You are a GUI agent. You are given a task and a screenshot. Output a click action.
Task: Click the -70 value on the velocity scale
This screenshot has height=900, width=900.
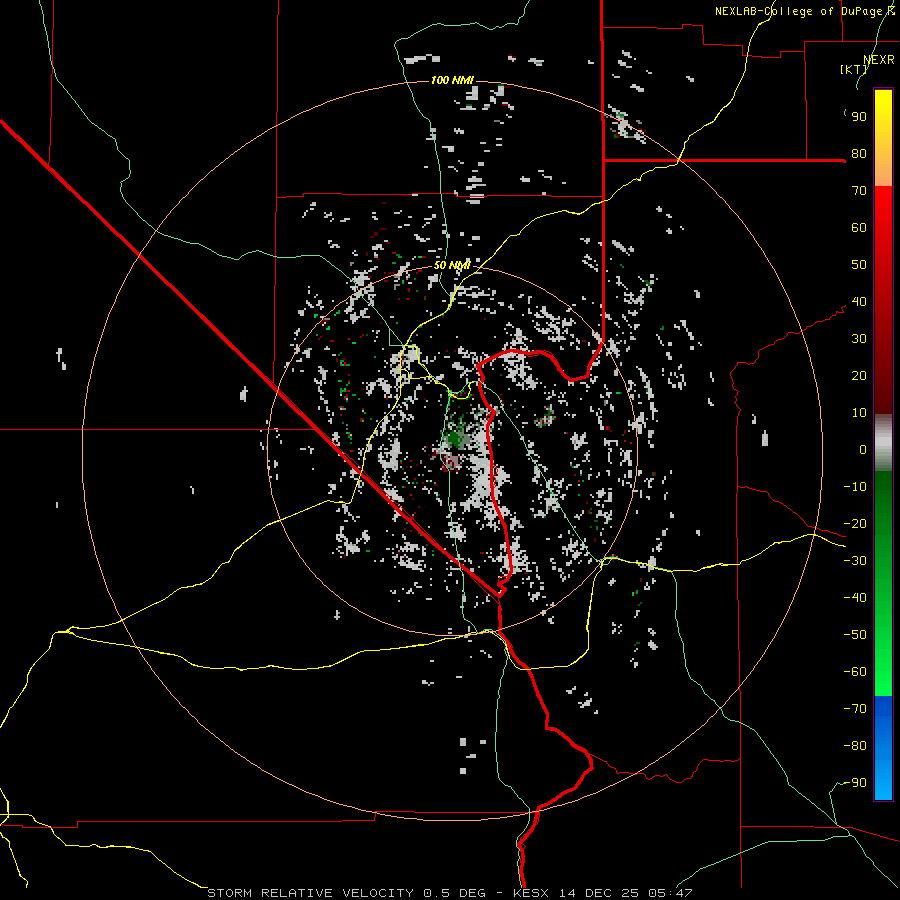[855, 709]
